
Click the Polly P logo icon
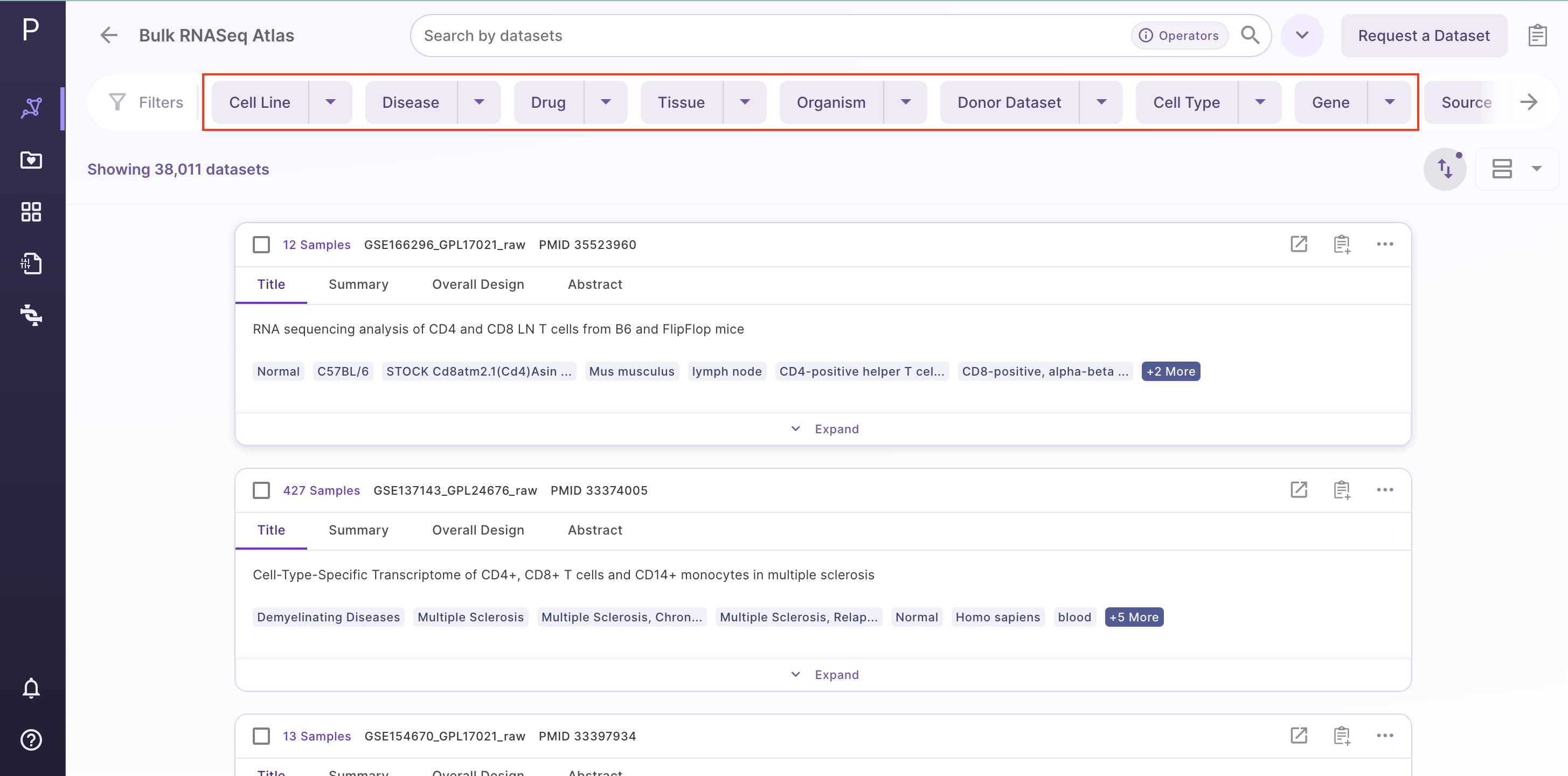(x=30, y=29)
